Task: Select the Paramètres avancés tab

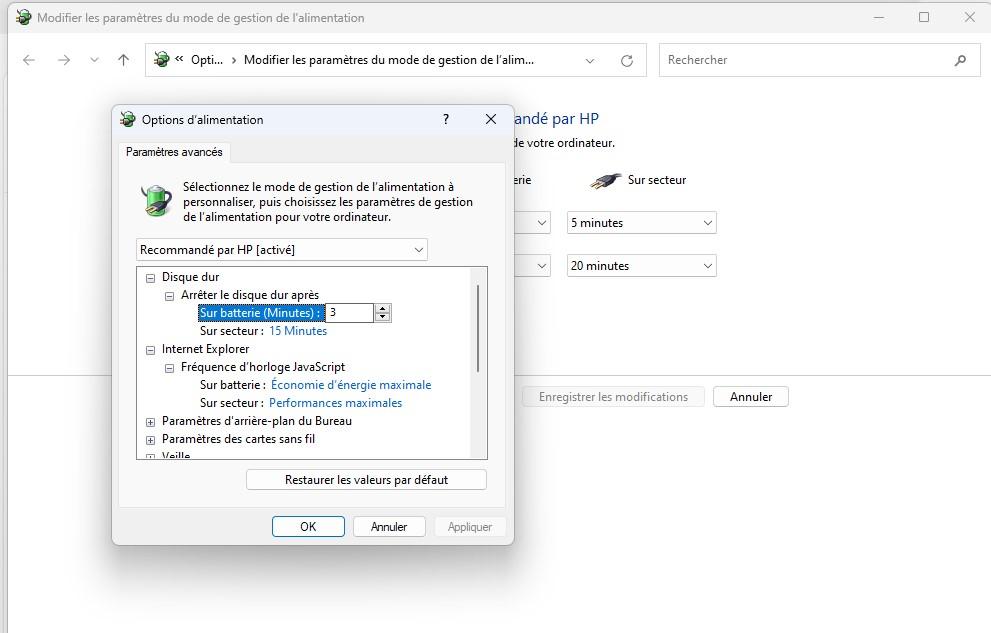Action: pyautogui.click(x=174, y=152)
